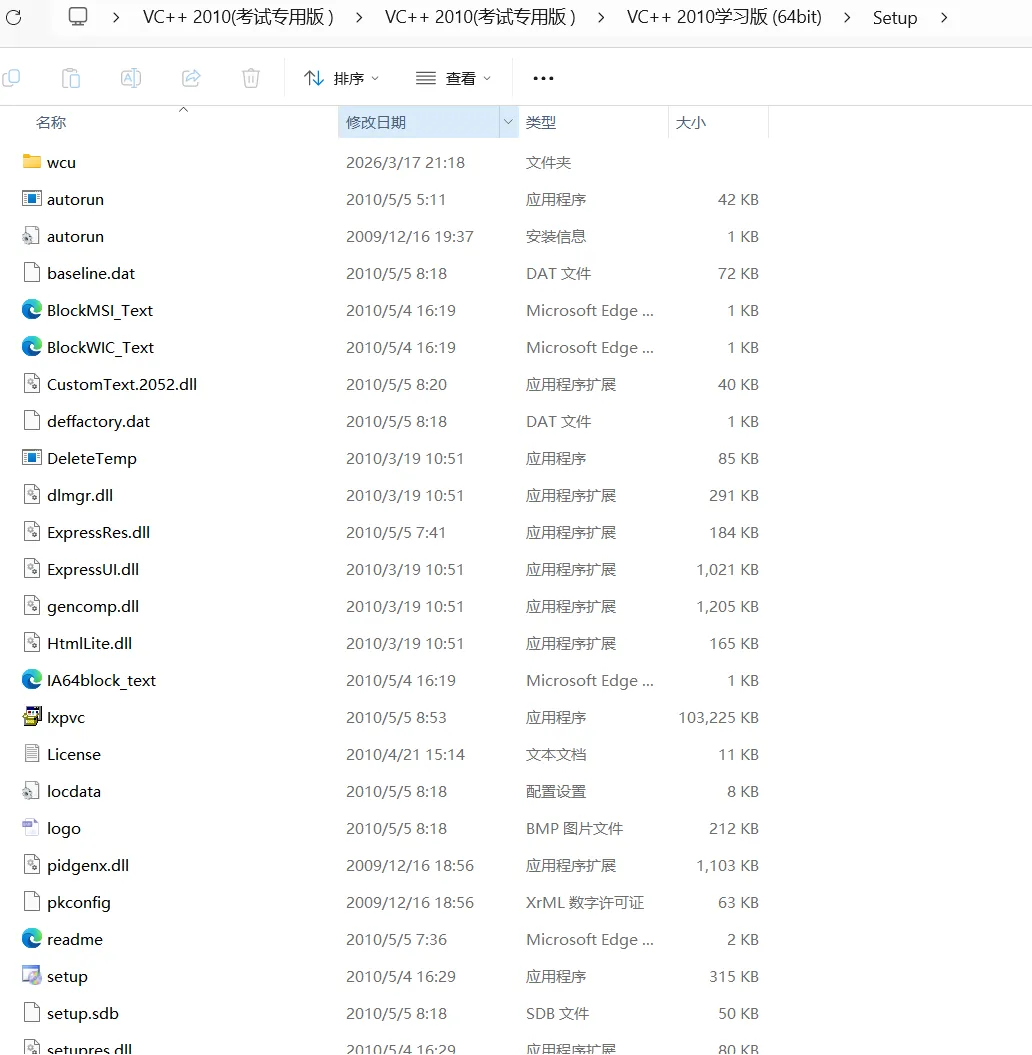The height and width of the screenshot is (1055, 1032).
Task: Select the gencomp.dll file name
Action: (x=93, y=606)
